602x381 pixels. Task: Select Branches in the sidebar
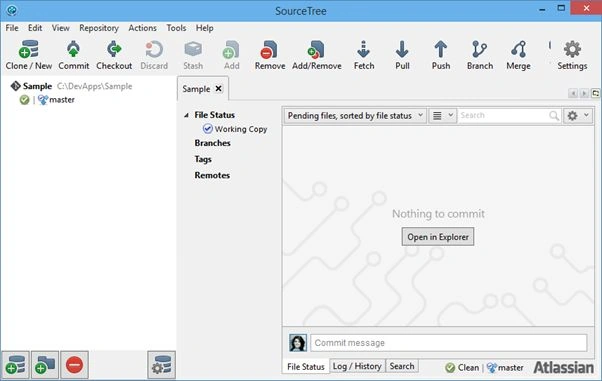click(x=212, y=143)
